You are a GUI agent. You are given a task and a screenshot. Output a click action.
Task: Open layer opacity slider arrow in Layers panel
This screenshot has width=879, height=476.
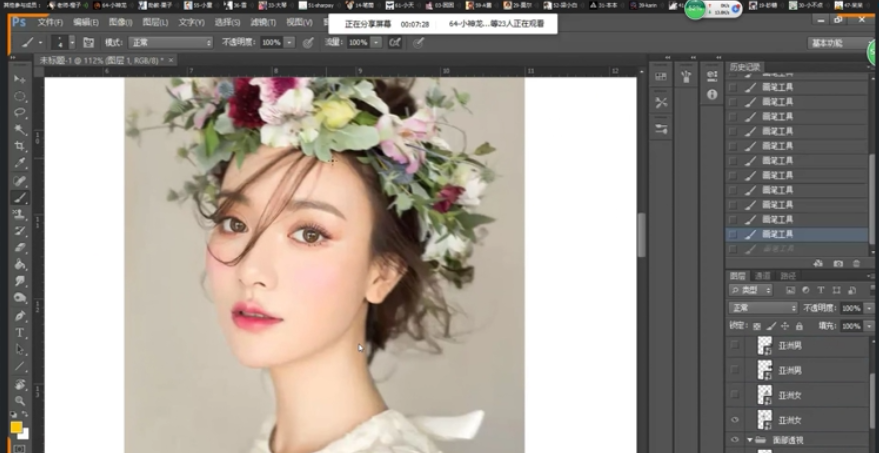click(869, 308)
